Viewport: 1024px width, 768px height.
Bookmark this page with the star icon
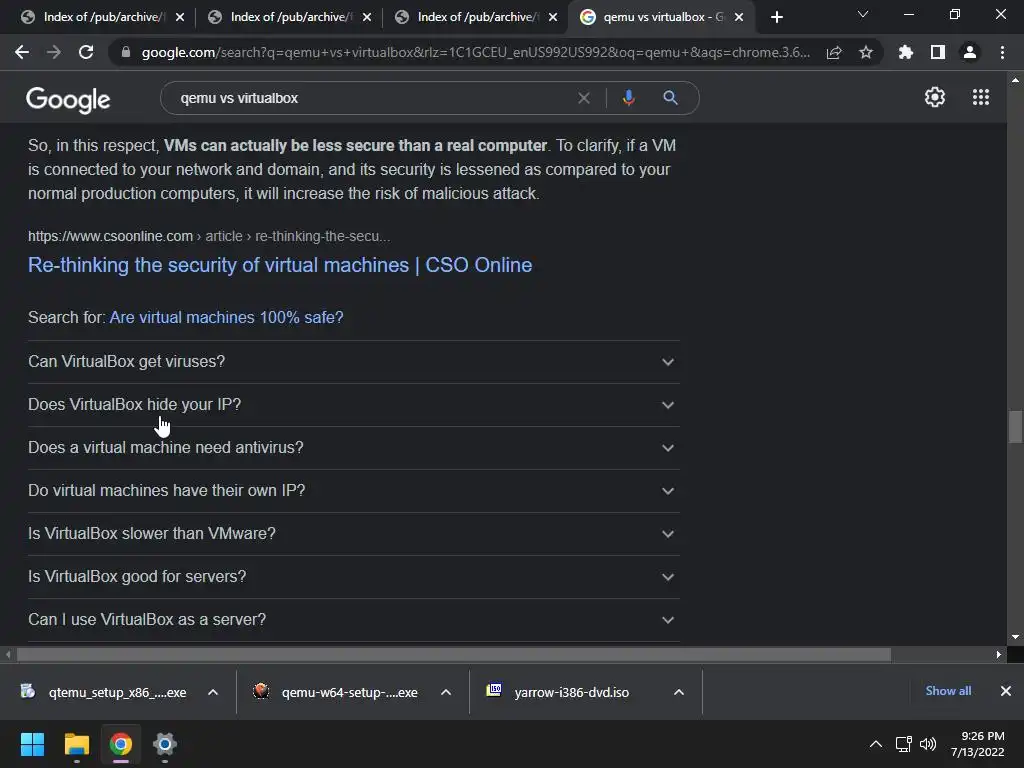click(x=866, y=53)
